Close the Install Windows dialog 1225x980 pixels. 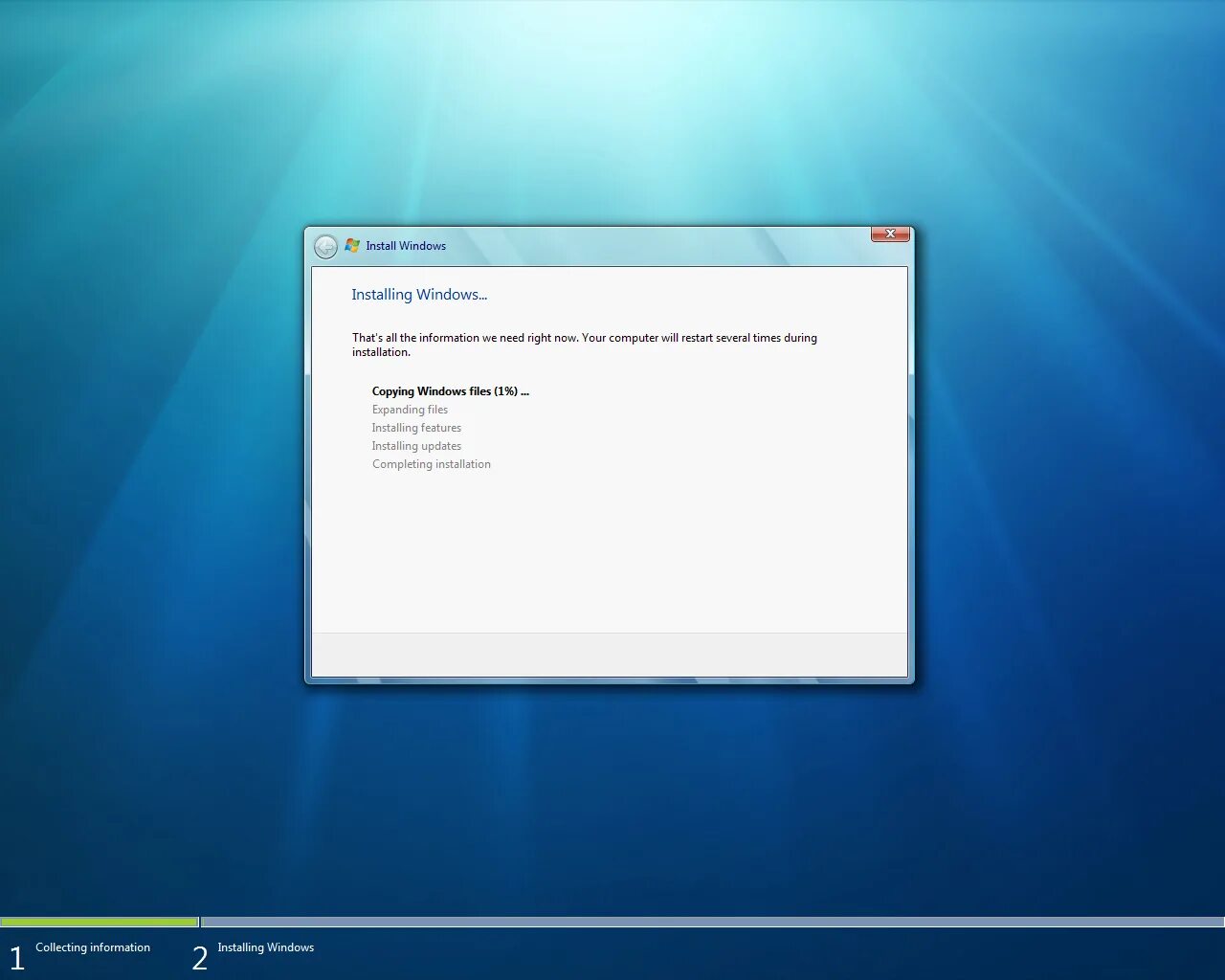(x=890, y=234)
